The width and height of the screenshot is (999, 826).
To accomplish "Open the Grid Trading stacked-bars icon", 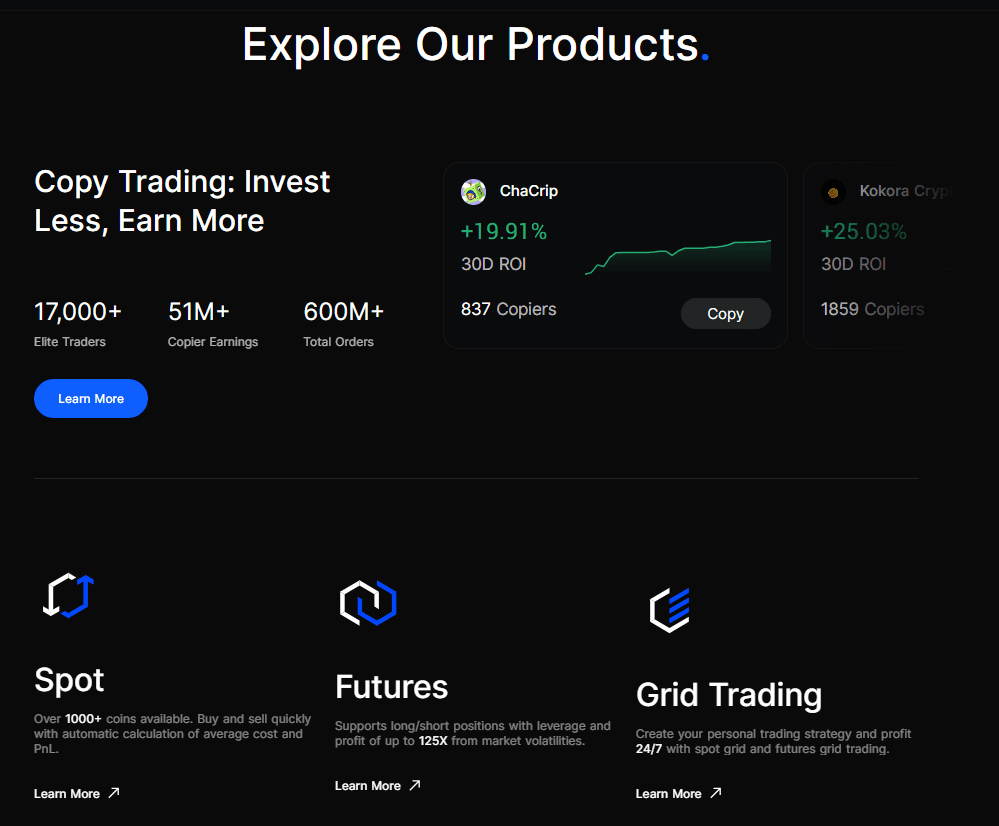I will pyautogui.click(x=668, y=610).
